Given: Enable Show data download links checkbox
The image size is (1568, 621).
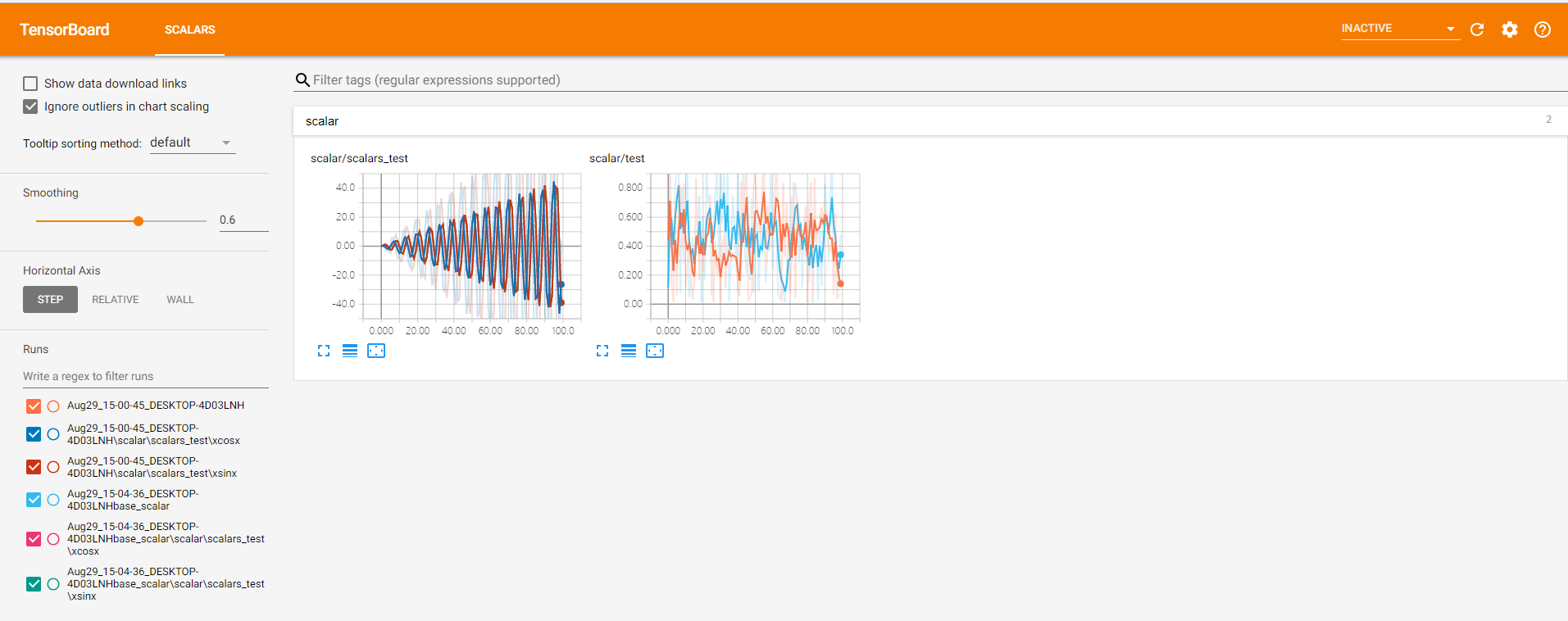Looking at the screenshot, I should [30, 84].
